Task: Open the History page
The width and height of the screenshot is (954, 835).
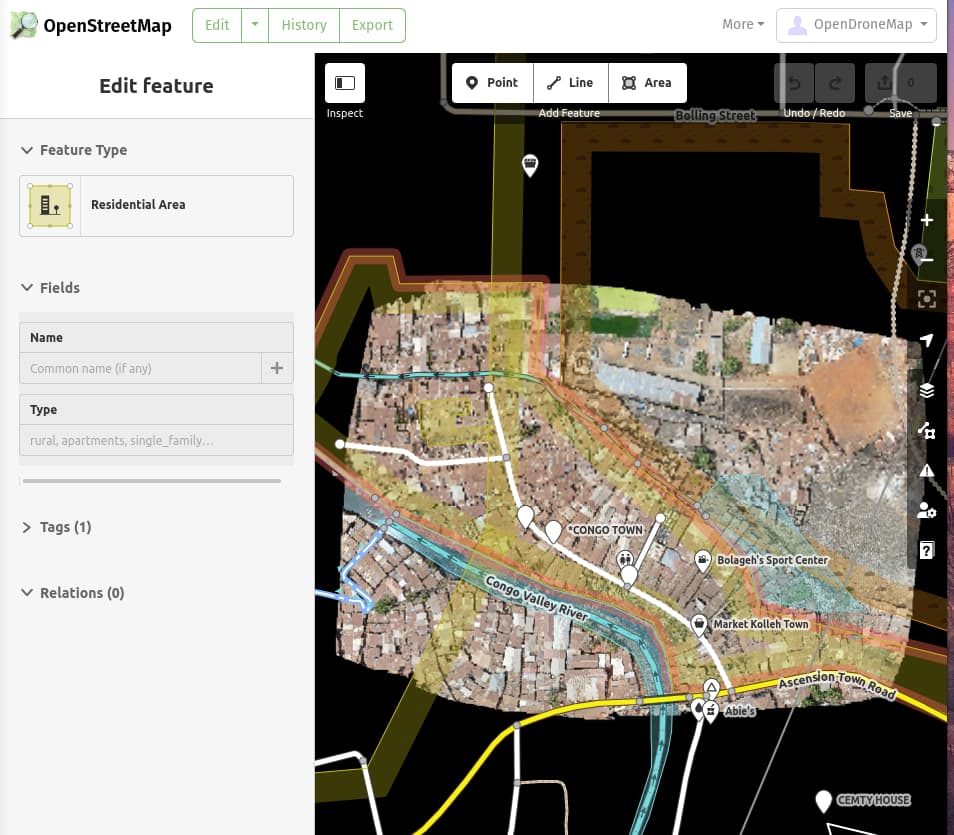Action: 304,25
